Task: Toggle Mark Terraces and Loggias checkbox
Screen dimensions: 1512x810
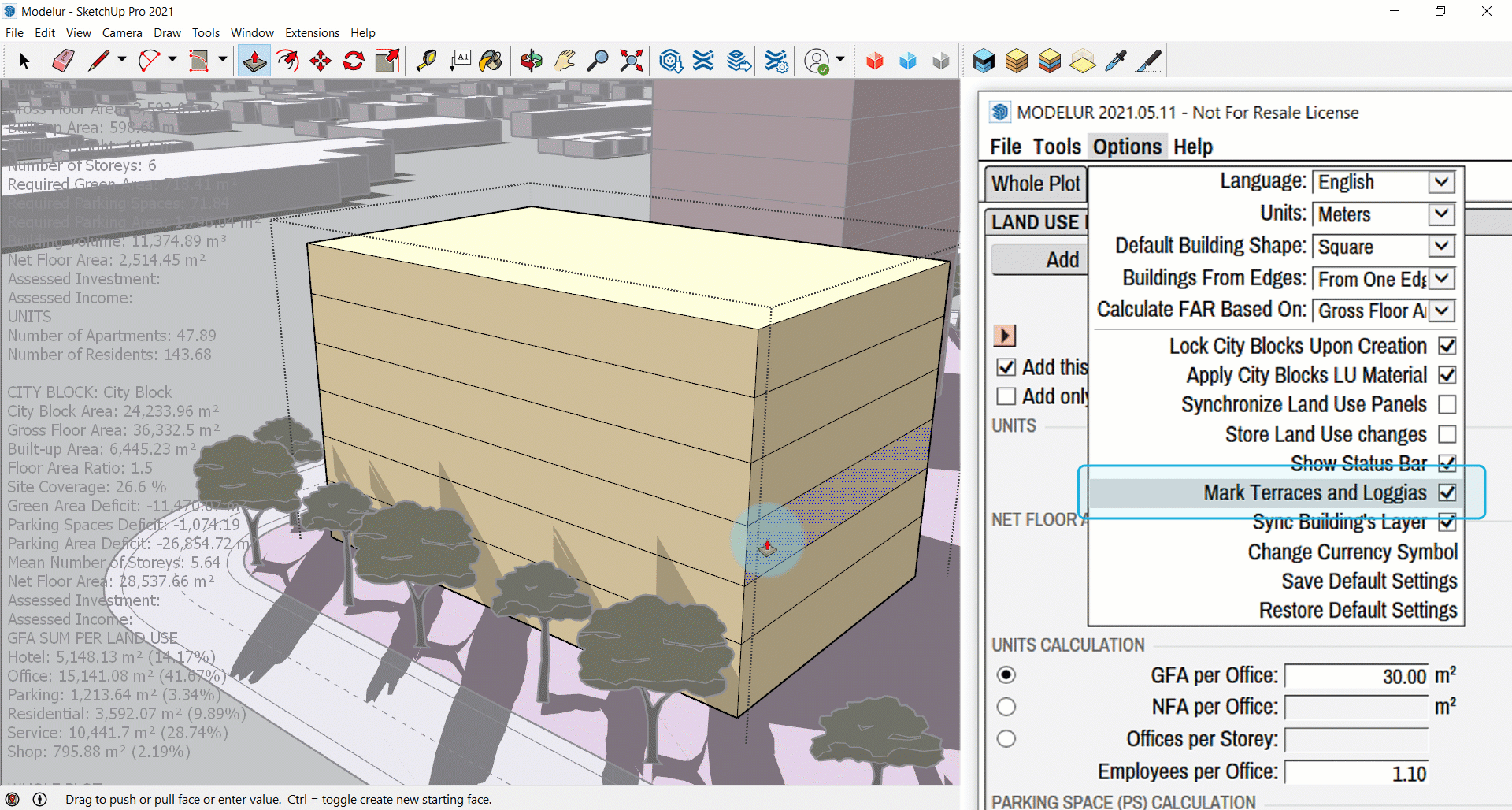Action: pos(1447,492)
